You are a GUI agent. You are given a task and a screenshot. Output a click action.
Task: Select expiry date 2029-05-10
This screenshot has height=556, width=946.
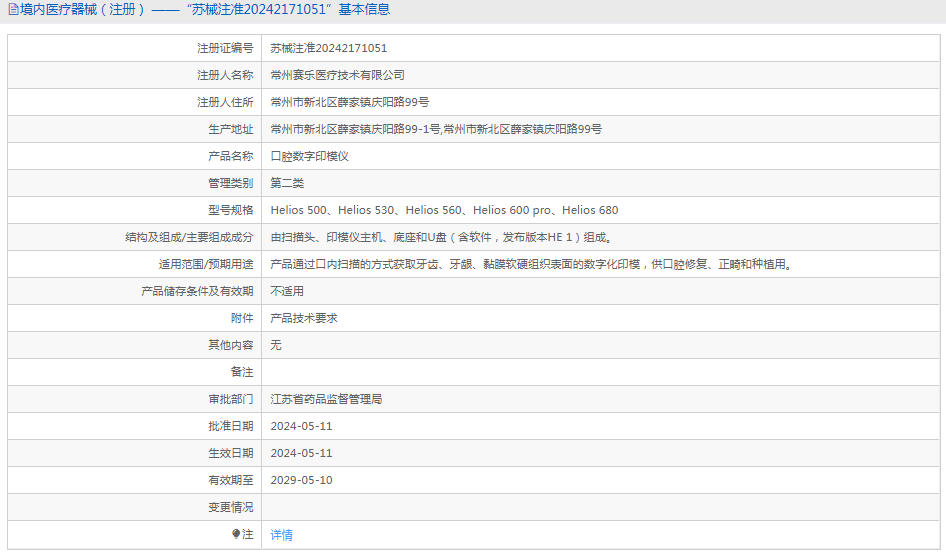(301, 481)
